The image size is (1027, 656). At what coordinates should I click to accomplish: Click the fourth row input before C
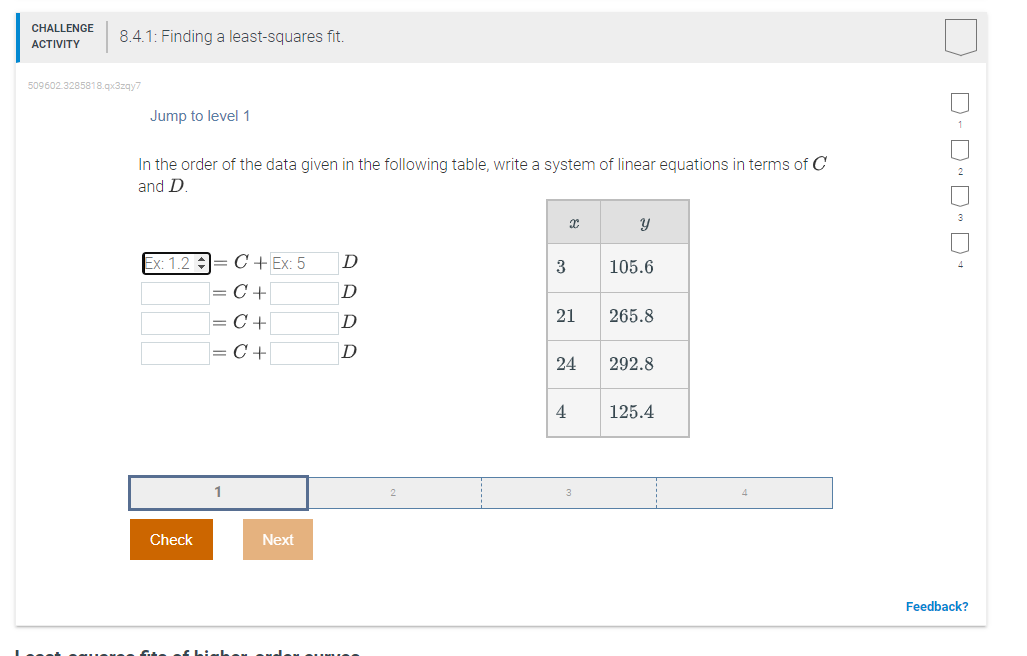(175, 352)
